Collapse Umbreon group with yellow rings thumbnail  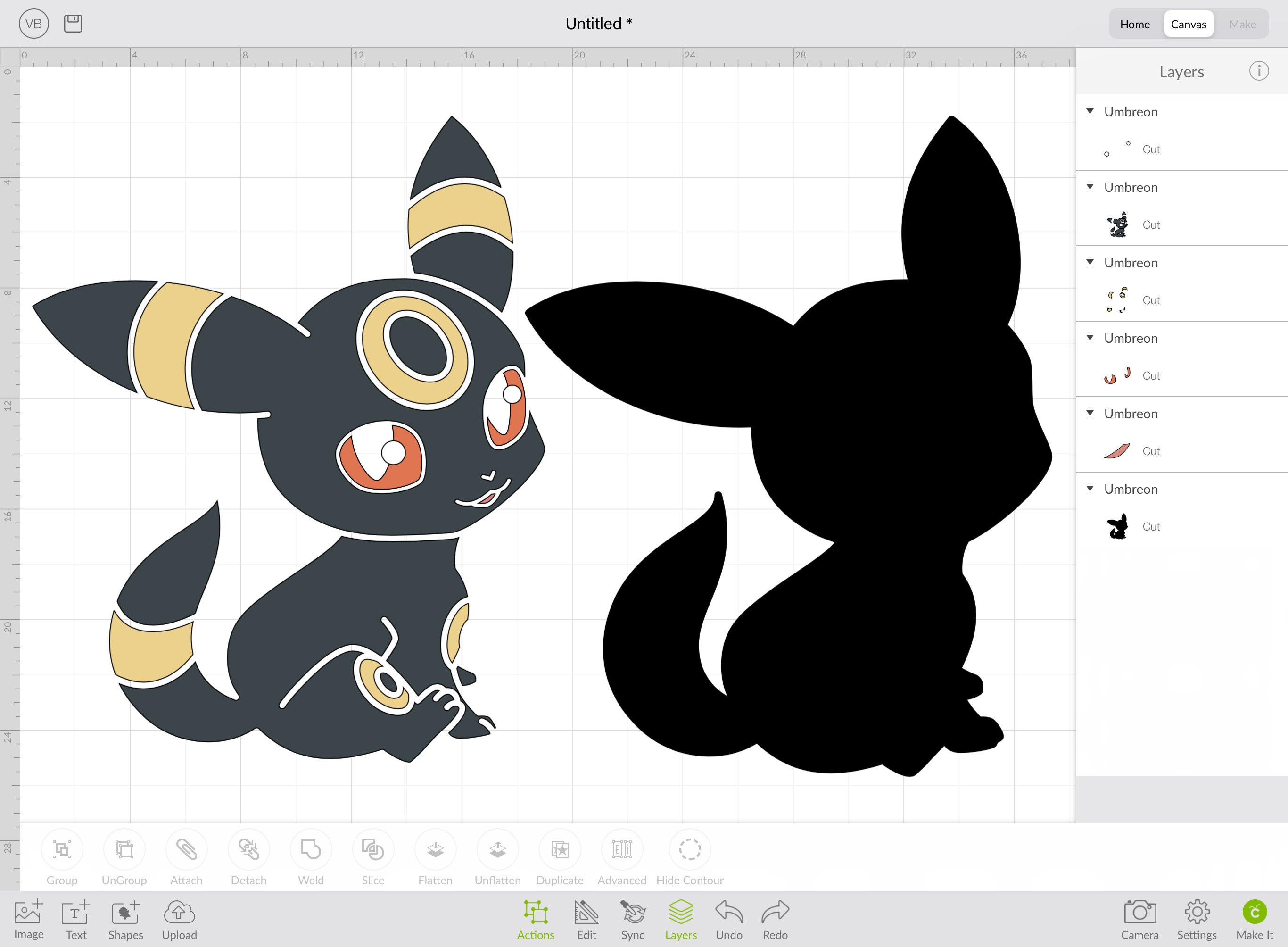(x=1090, y=262)
